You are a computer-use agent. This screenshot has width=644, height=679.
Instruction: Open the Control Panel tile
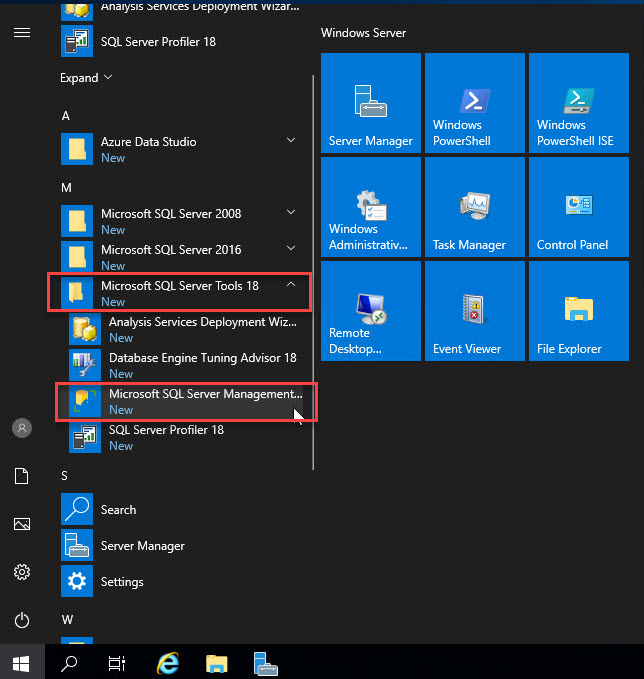tap(578, 207)
